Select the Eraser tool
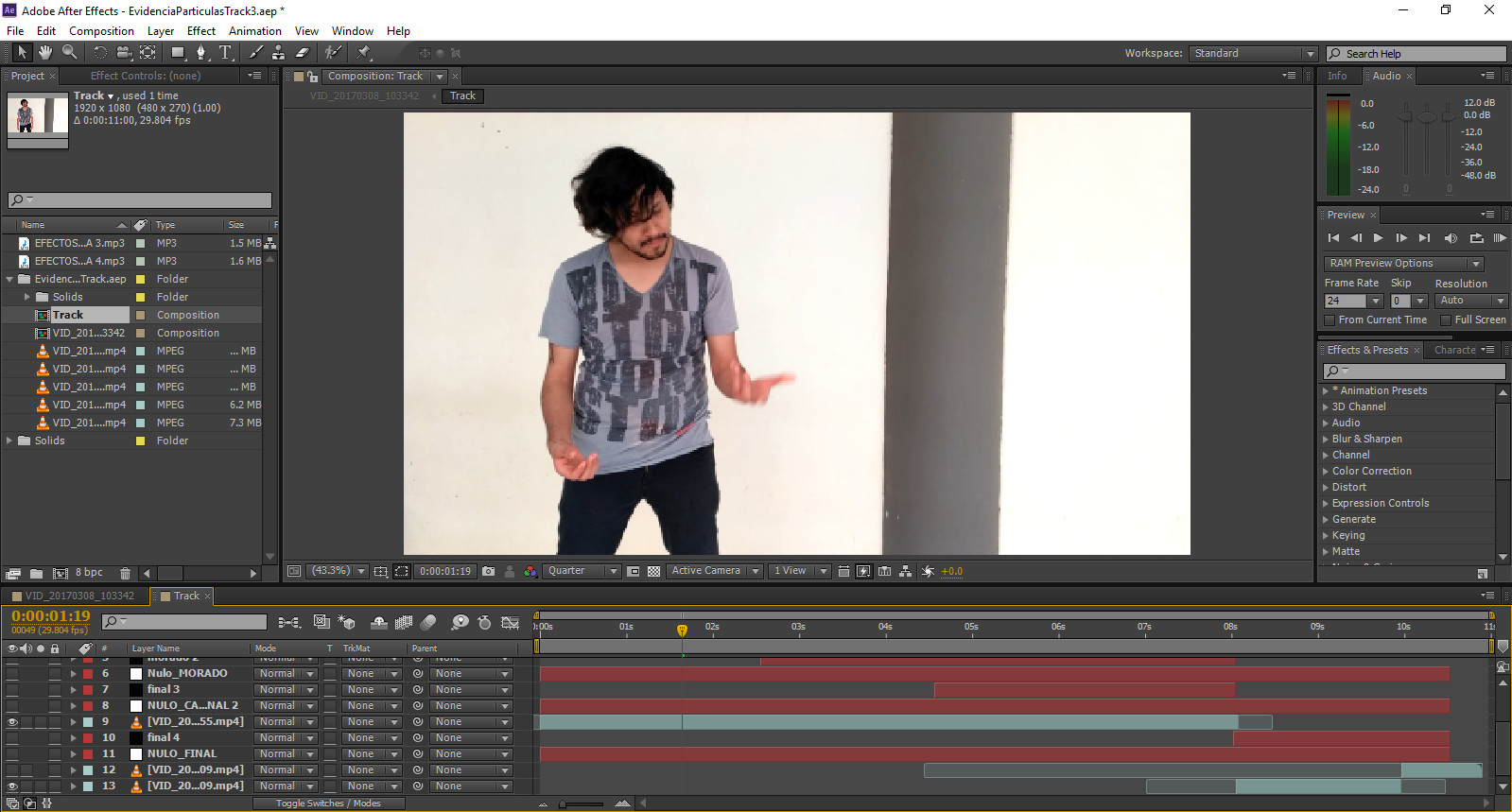The image size is (1512, 812). coord(303,53)
